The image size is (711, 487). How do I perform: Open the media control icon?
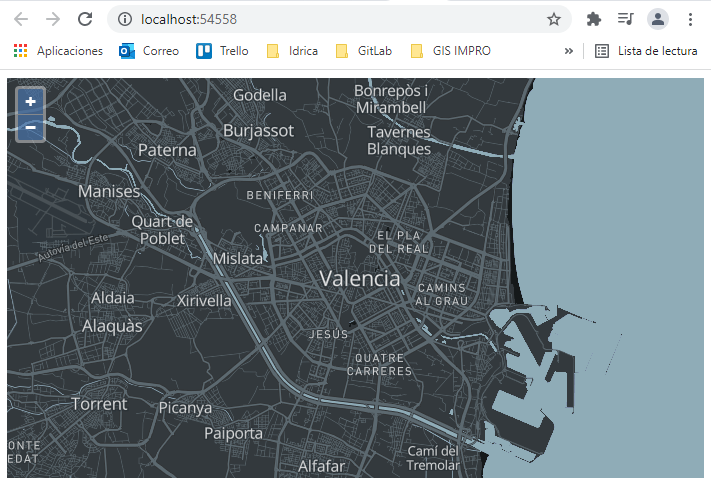(625, 19)
